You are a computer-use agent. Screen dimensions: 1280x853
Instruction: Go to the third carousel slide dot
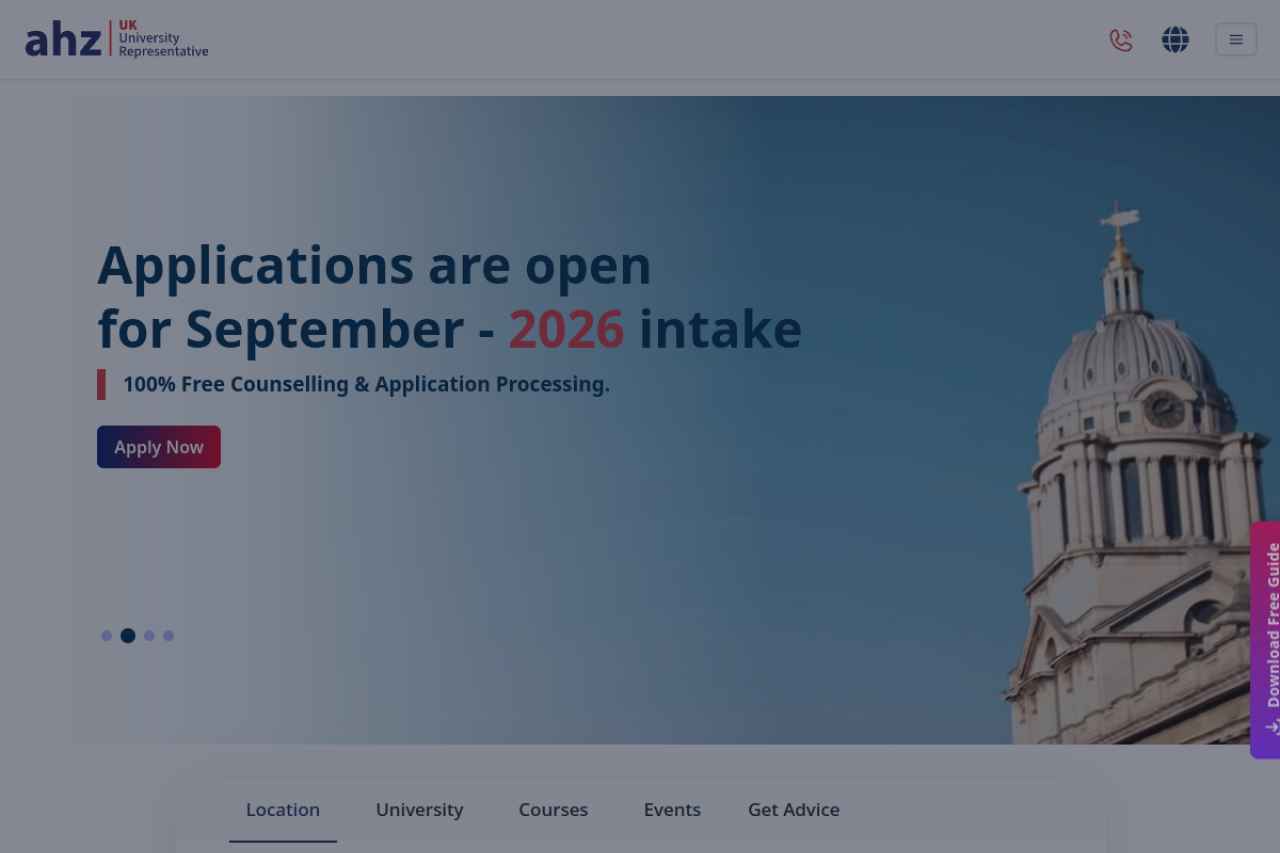point(149,636)
